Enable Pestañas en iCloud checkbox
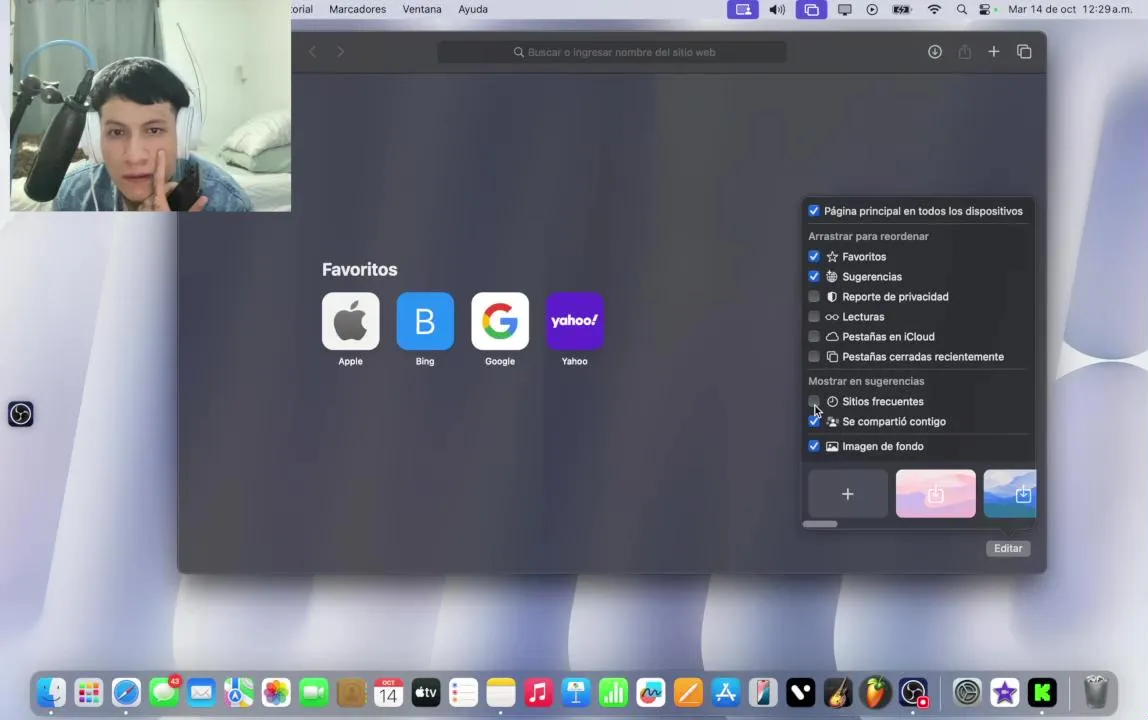The height and width of the screenshot is (720, 1148). (x=814, y=336)
